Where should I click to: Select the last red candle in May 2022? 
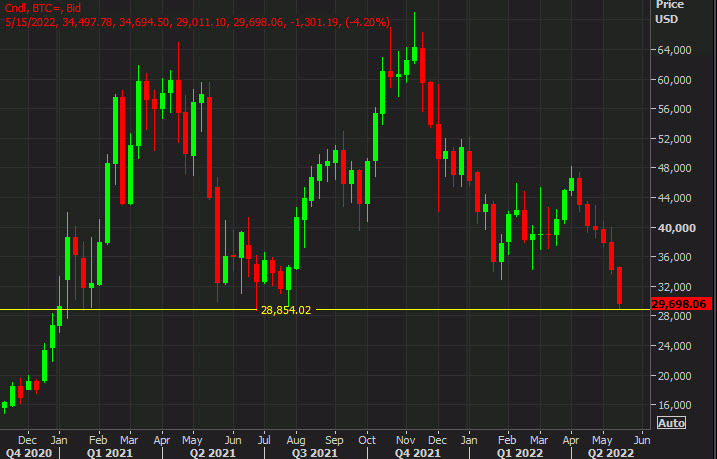point(620,287)
